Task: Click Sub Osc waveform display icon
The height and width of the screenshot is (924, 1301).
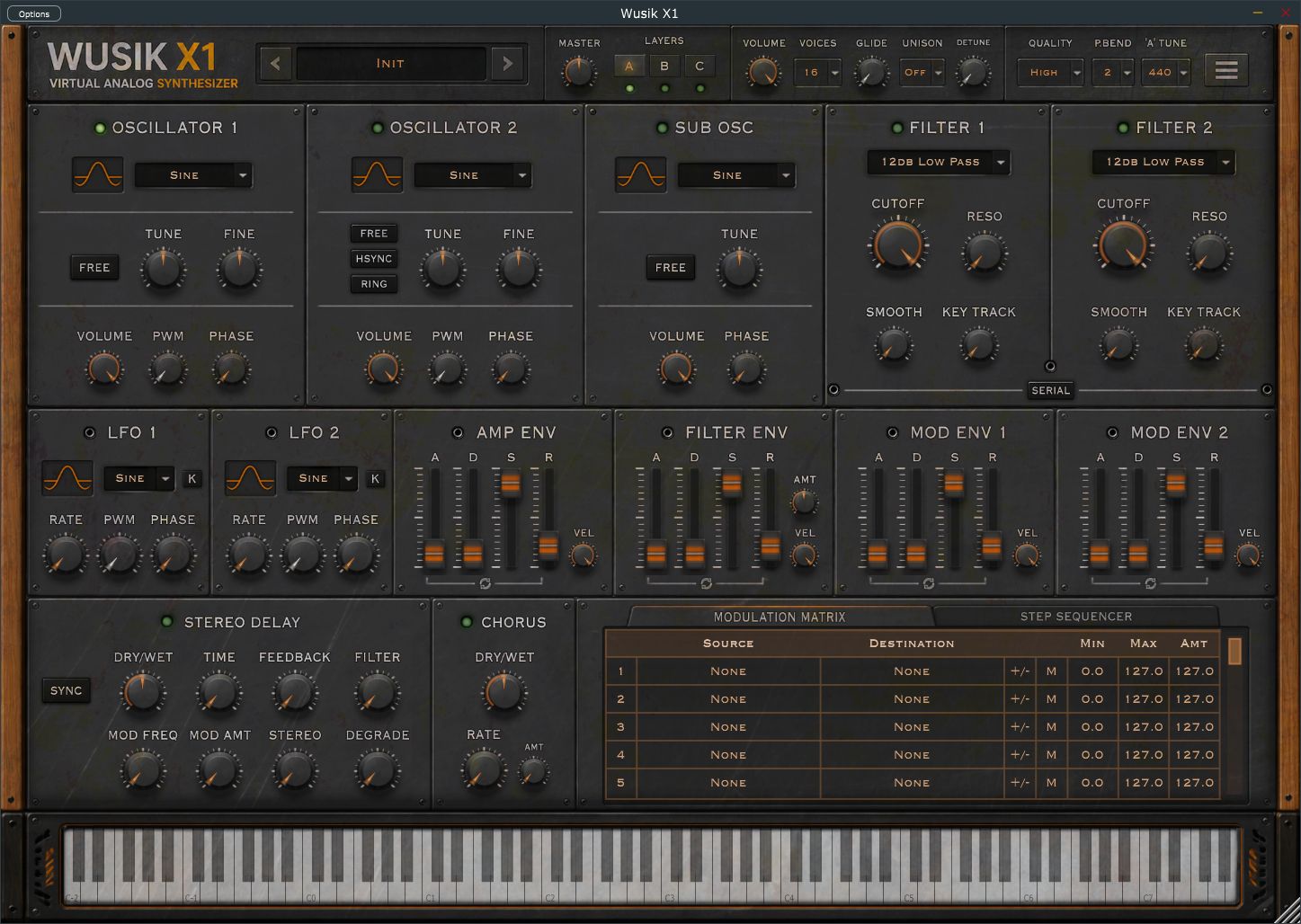Action: point(641,174)
